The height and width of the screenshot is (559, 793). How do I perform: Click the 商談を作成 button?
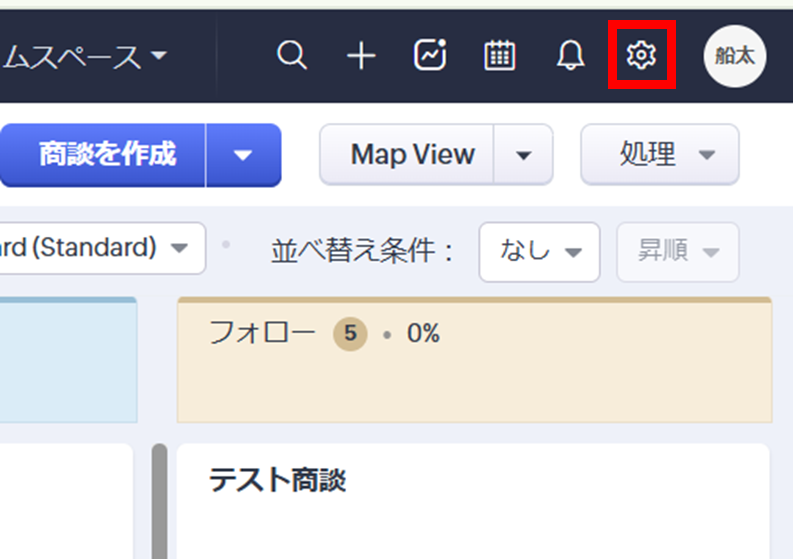tap(105, 155)
